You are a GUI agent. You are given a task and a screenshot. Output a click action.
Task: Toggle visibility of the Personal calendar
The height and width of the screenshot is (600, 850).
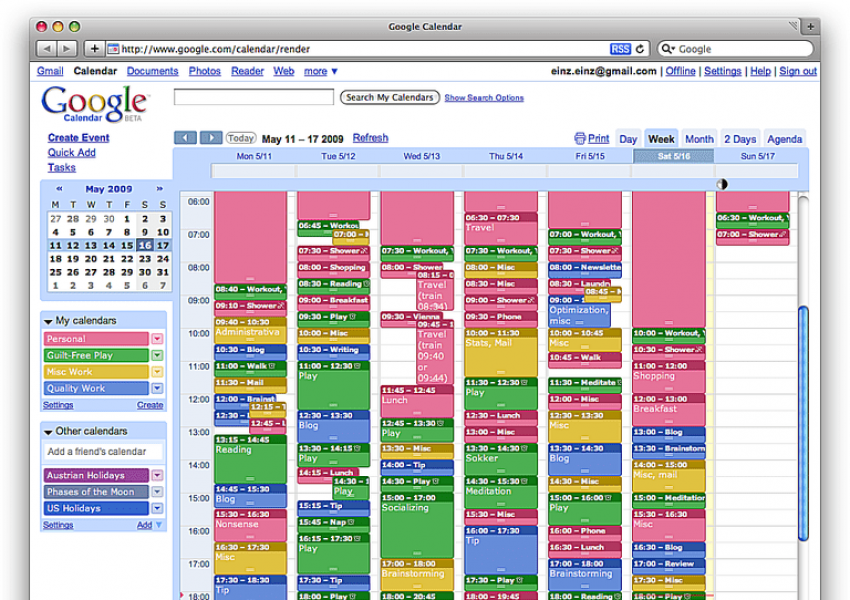96,339
